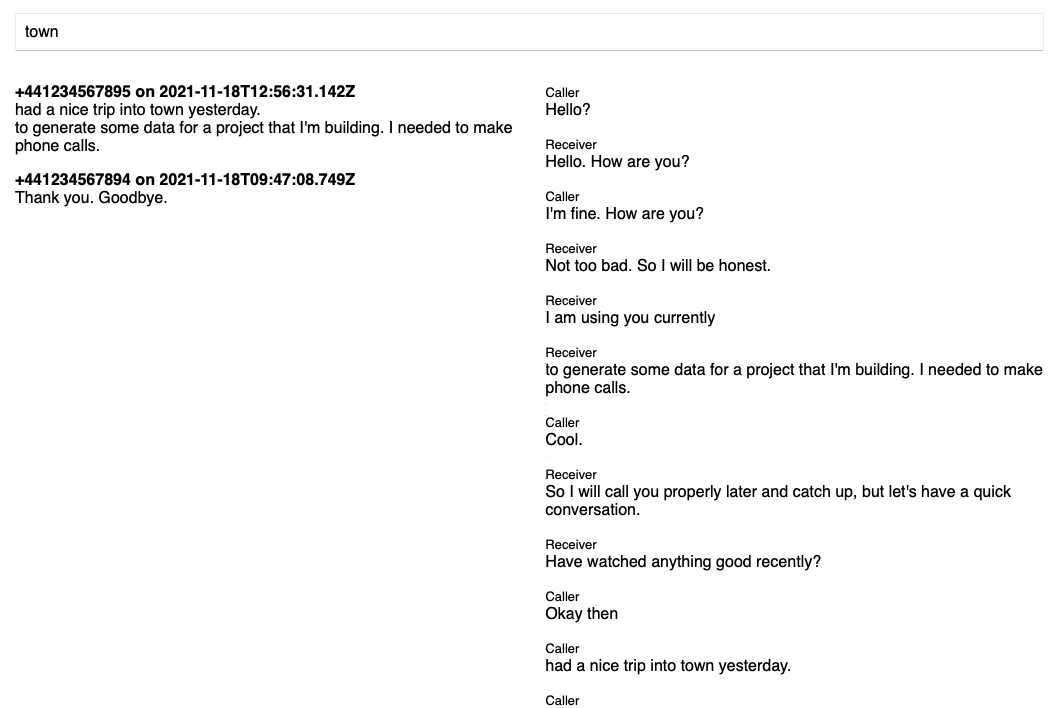Open the +441234567895 call result header

pyautogui.click(x=185, y=92)
